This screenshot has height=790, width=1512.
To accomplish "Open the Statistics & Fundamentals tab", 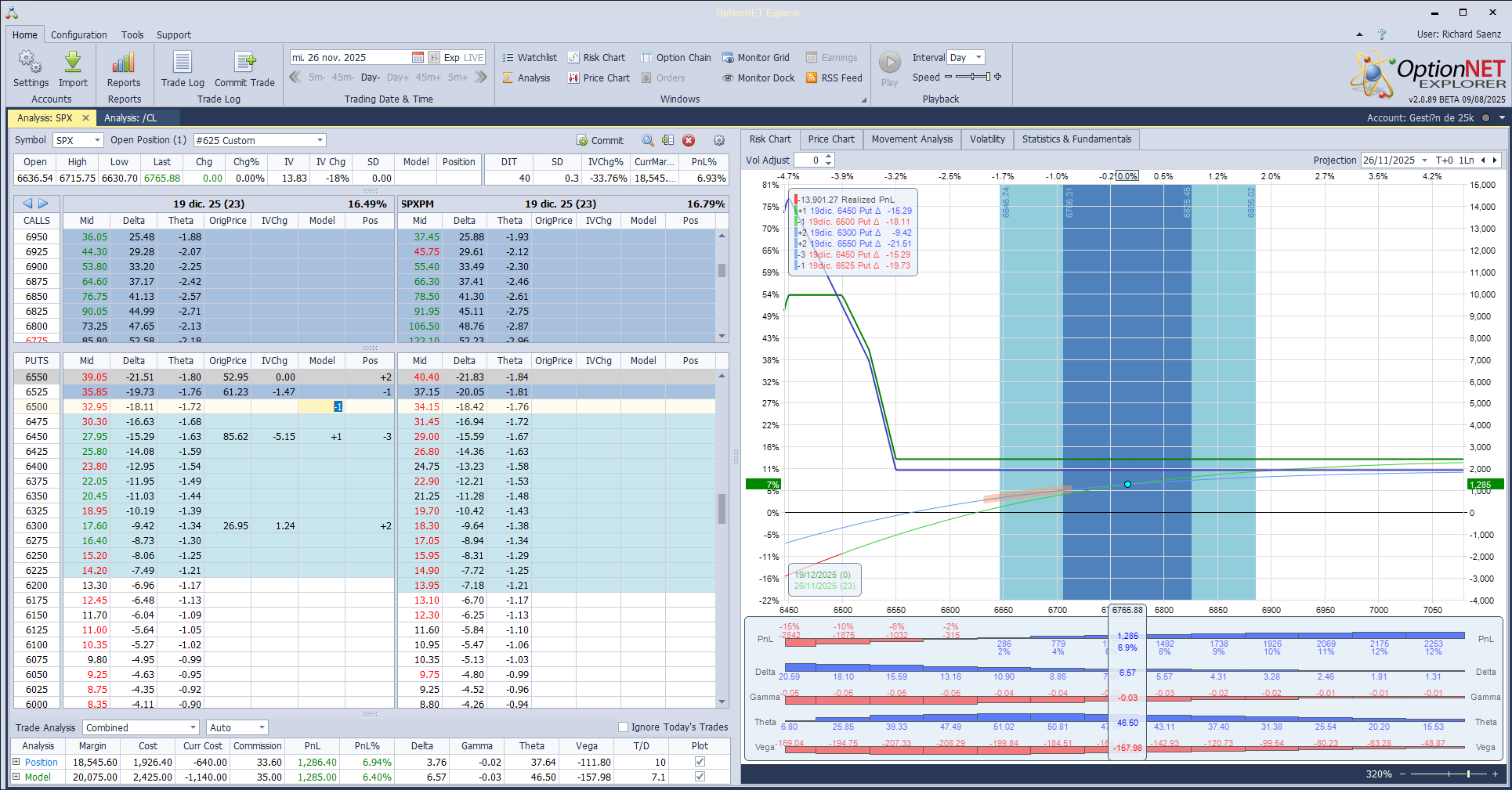I will click(x=1076, y=139).
